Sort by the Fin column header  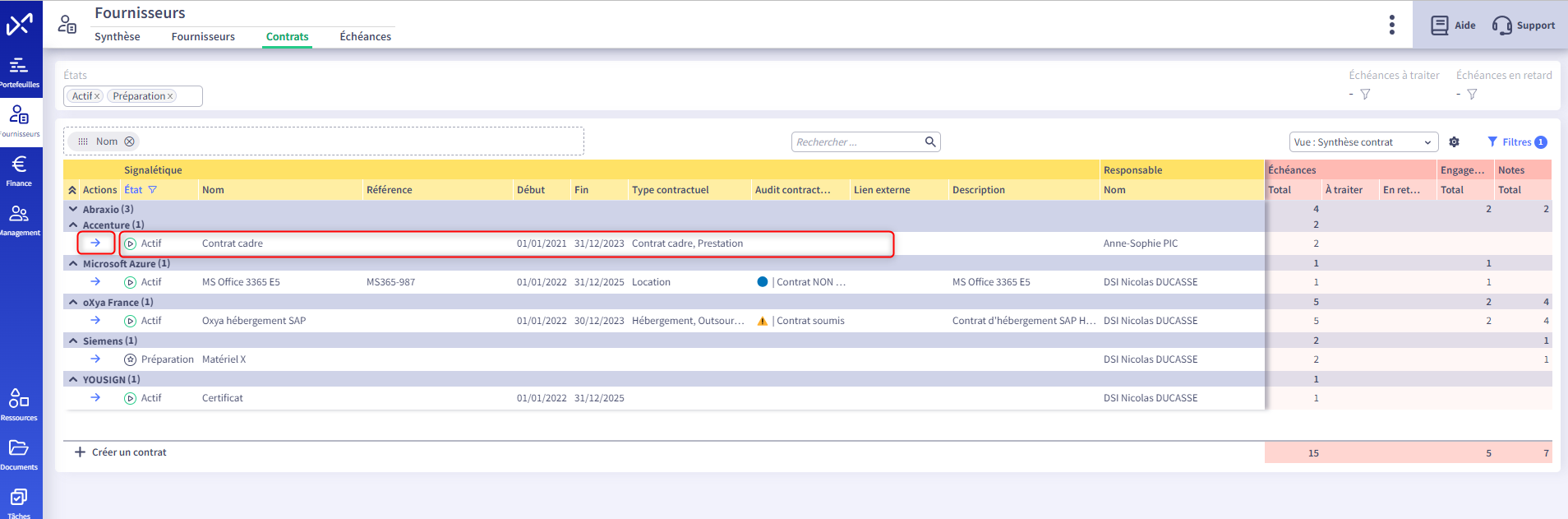click(581, 190)
